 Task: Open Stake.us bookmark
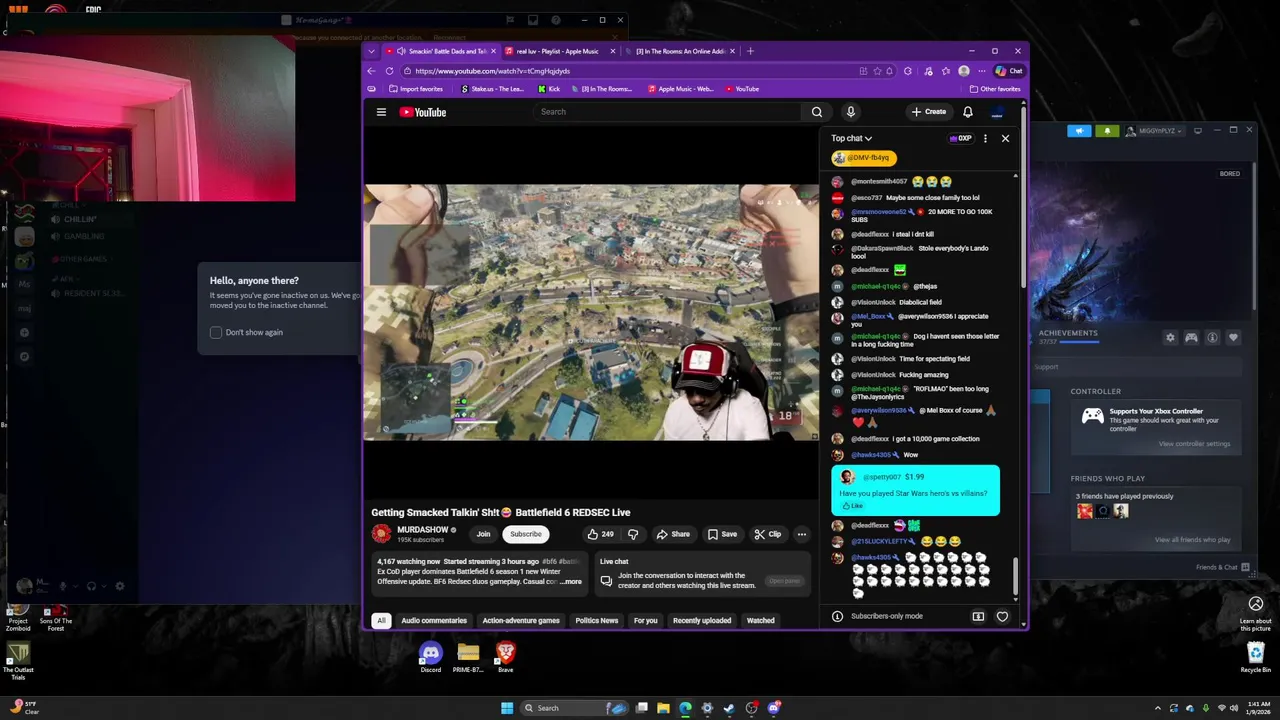pyautogui.click(x=493, y=89)
